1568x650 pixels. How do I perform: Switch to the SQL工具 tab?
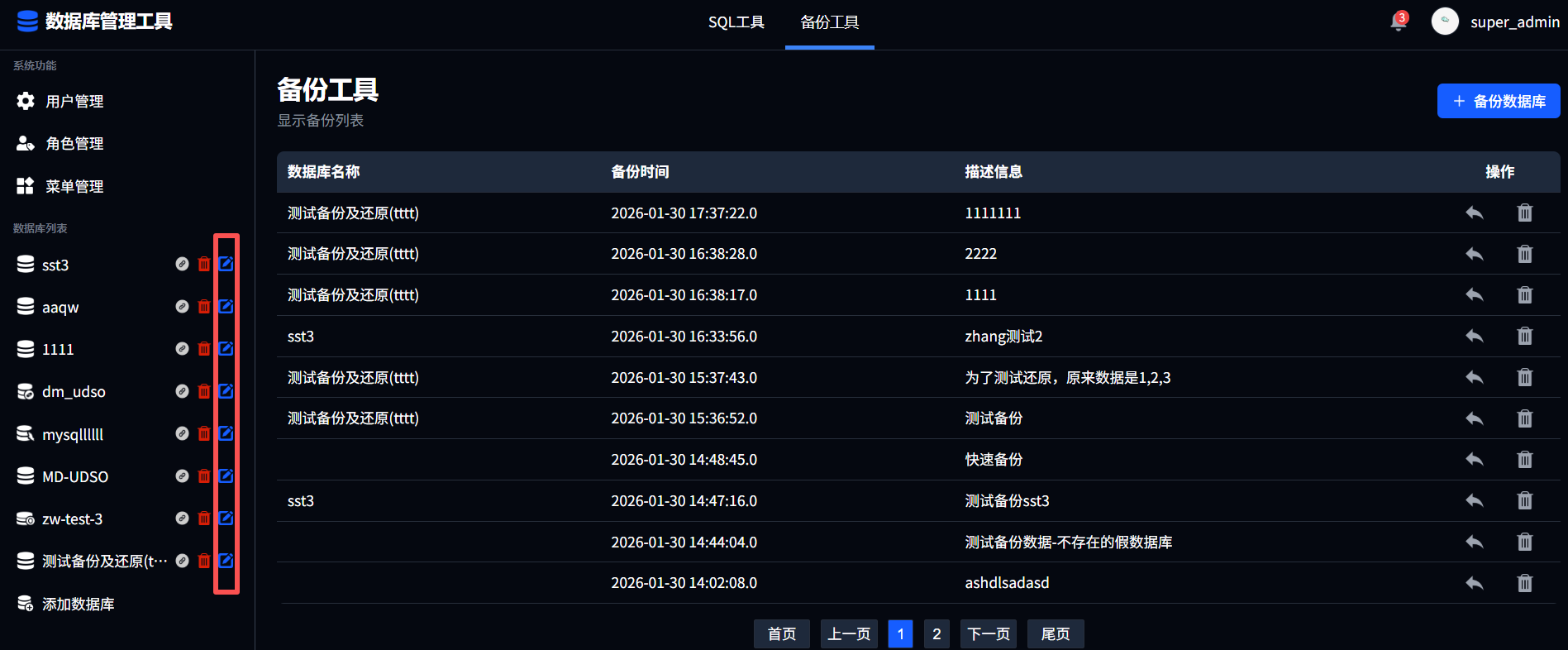click(736, 22)
